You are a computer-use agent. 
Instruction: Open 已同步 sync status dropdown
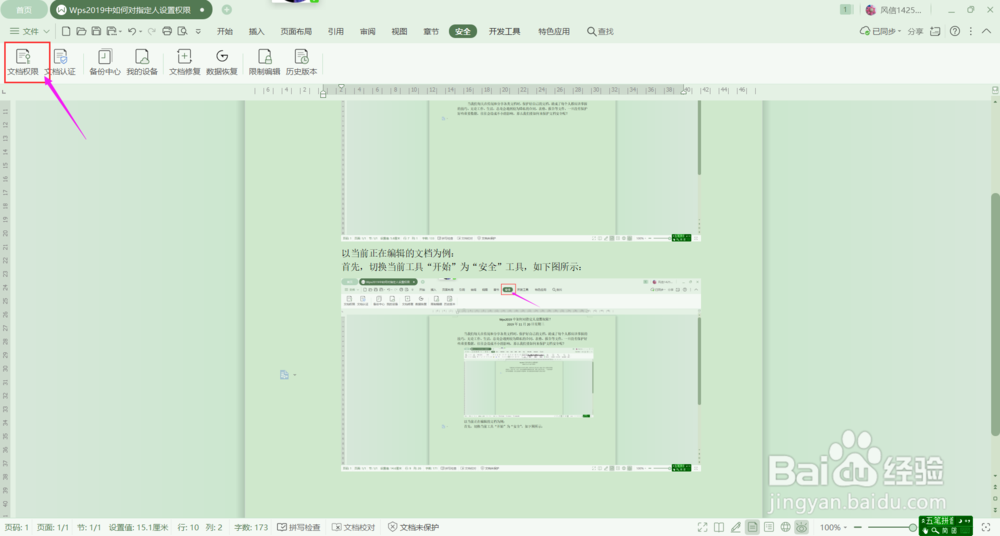tap(881, 31)
